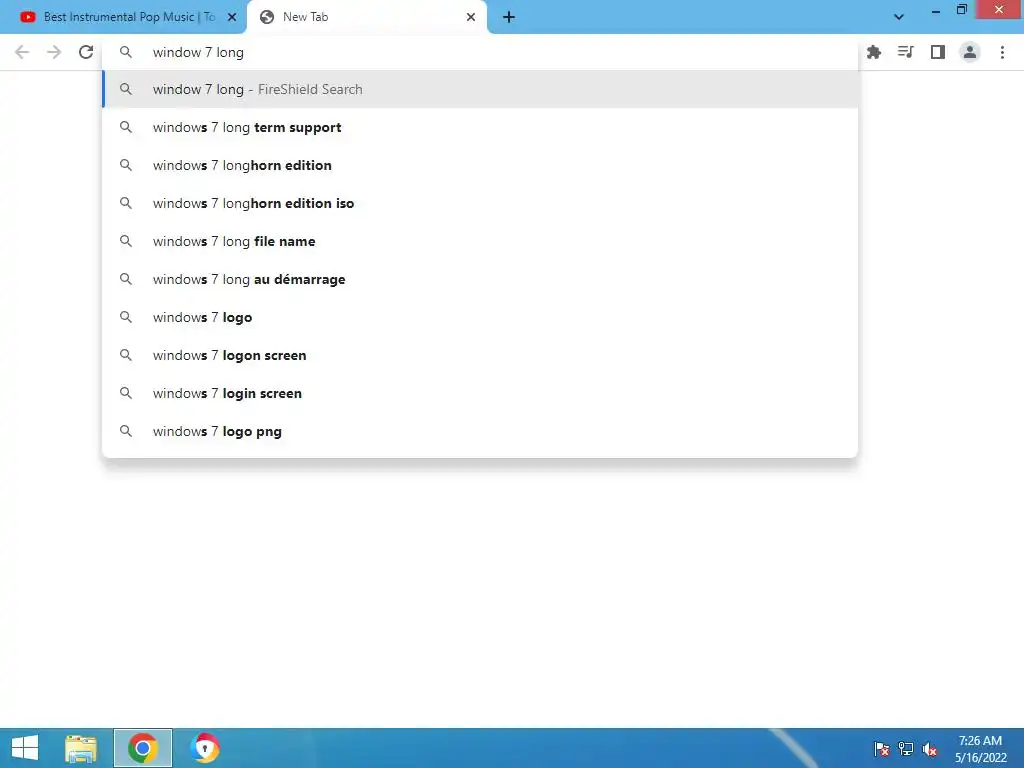
Task: Click the address bar search magnifier icon
Action: pos(126,52)
